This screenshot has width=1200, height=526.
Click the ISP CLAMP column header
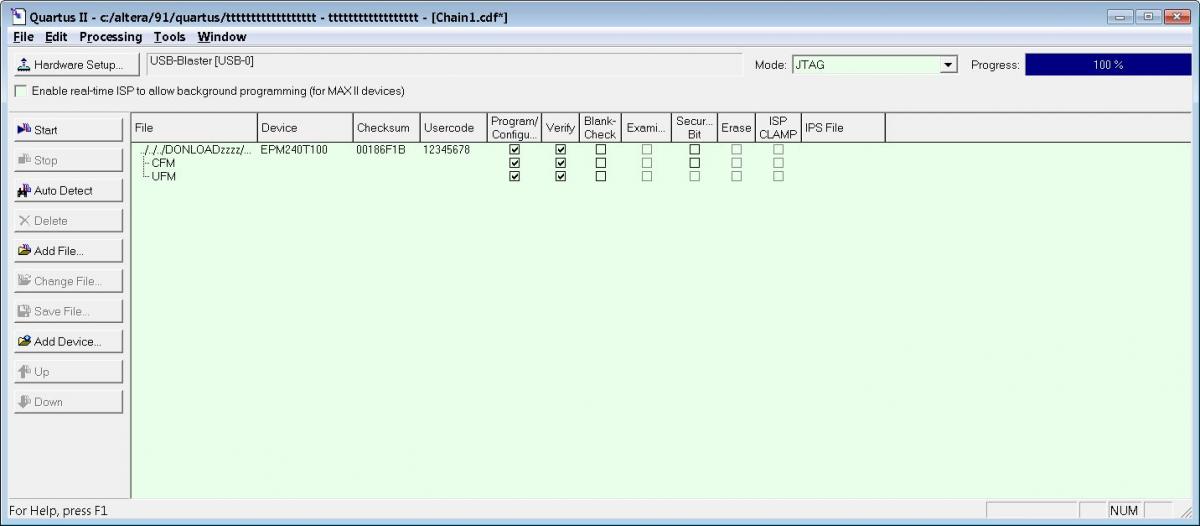(778, 128)
